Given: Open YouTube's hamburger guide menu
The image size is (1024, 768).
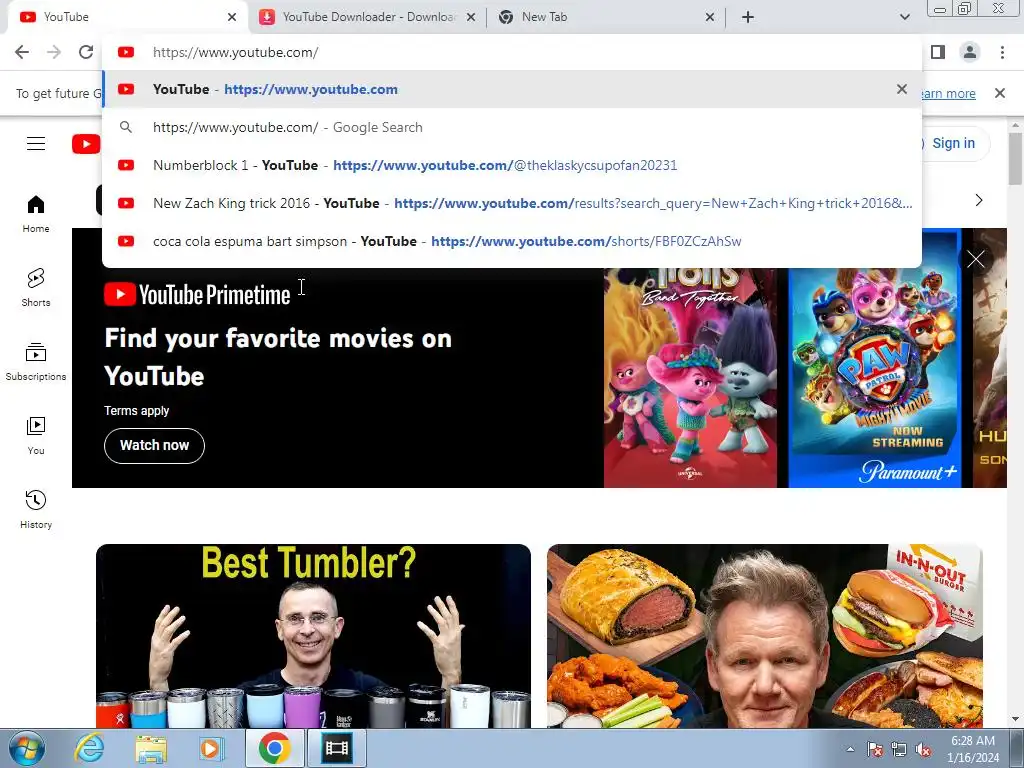Looking at the screenshot, I should pos(36,144).
